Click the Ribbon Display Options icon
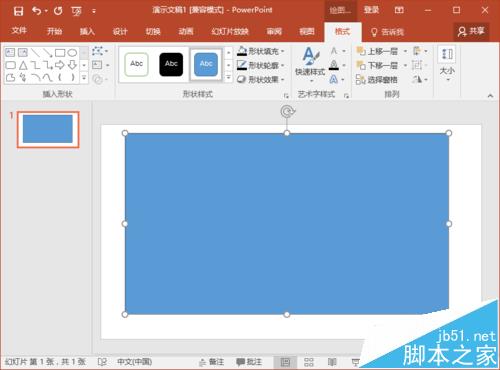The image size is (500, 370). [399, 10]
